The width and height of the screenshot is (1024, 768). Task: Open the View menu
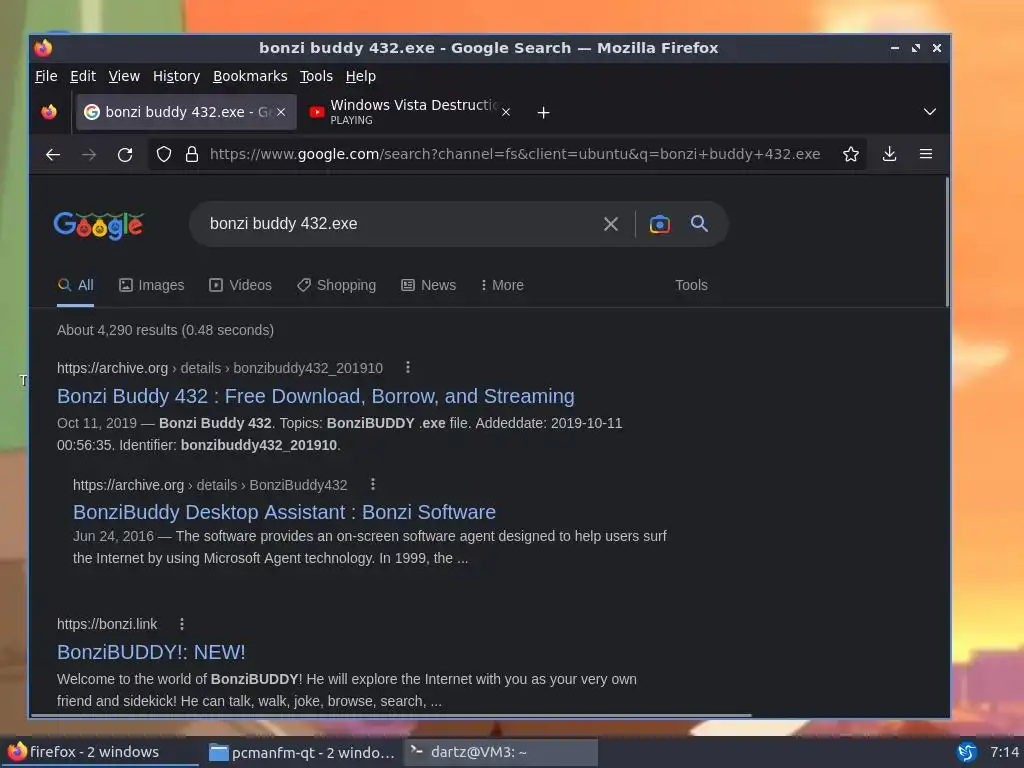(x=124, y=76)
